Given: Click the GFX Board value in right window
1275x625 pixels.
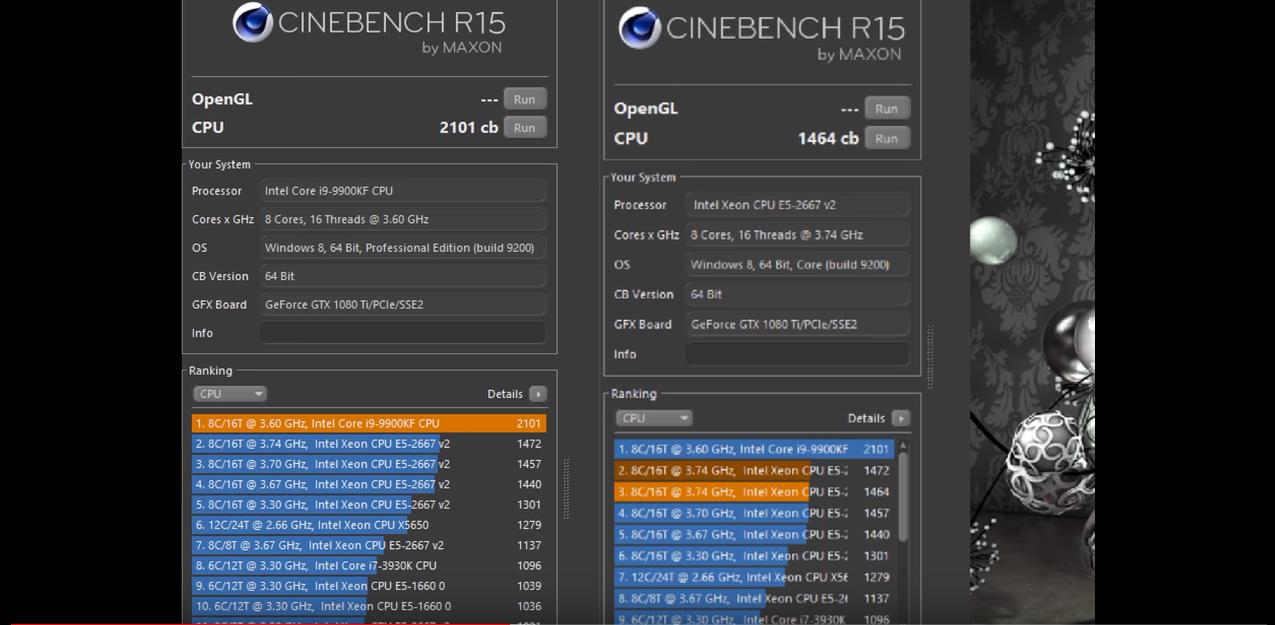Looking at the screenshot, I should tap(797, 324).
